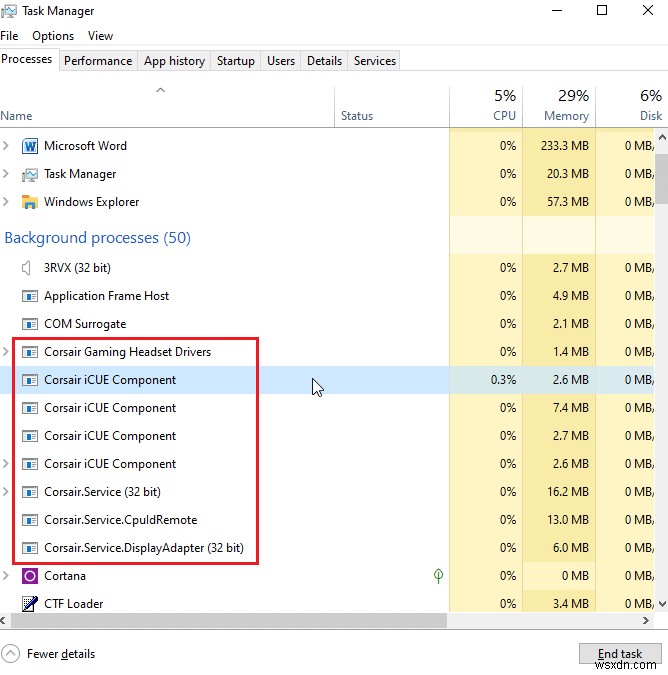Switch to the Services tab

(374, 61)
